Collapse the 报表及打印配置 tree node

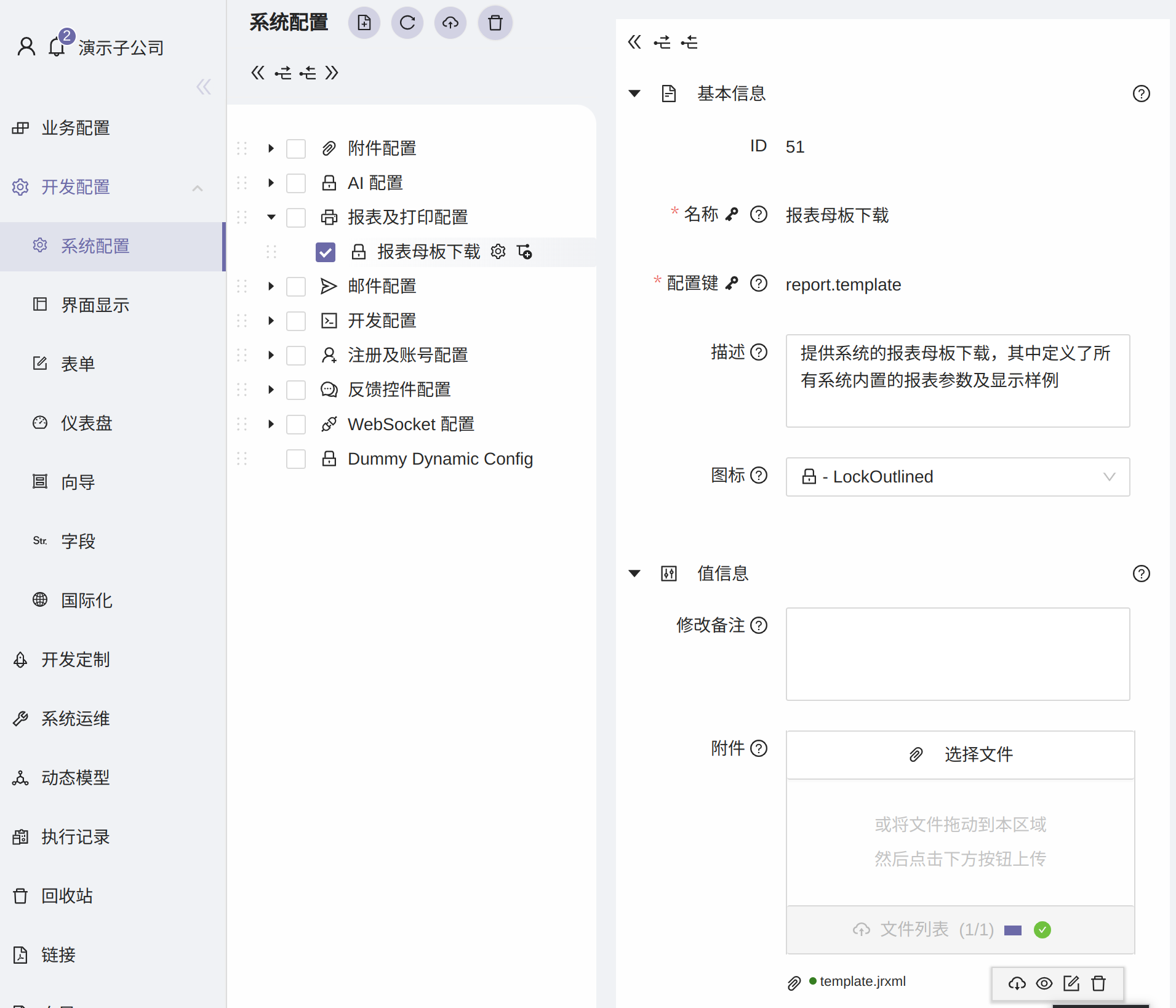pos(270,217)
